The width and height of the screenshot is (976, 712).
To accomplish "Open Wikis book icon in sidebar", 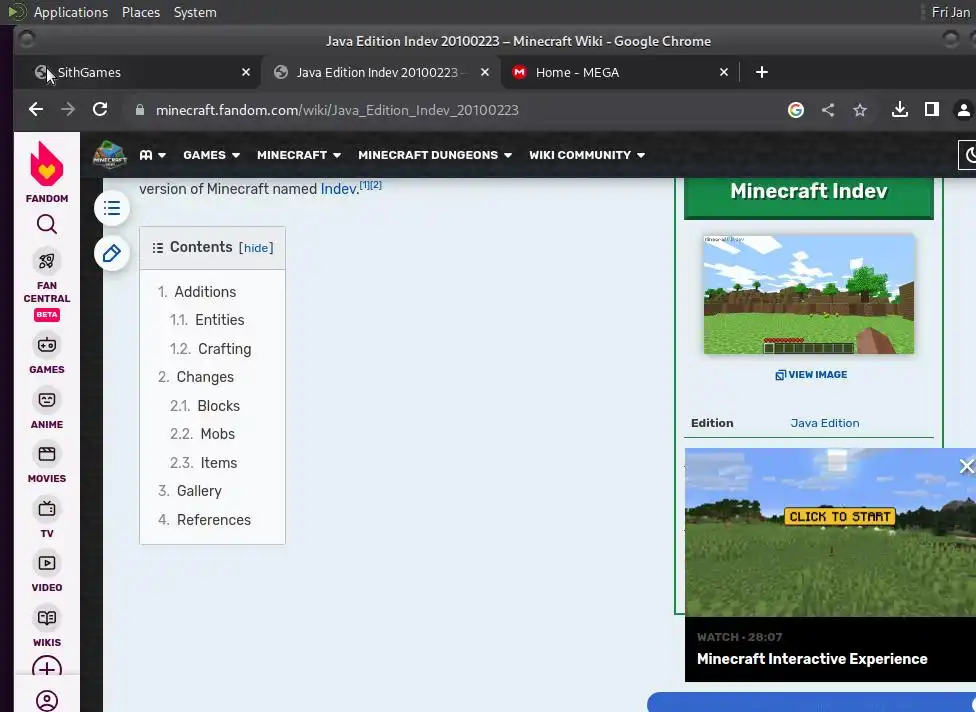I will [x=47, y=617].
